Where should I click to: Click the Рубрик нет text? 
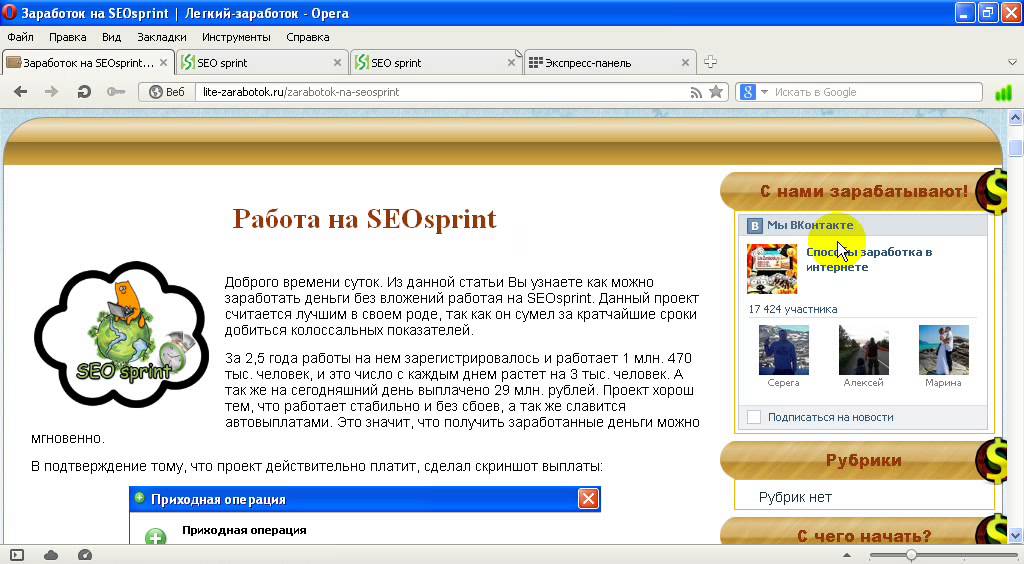pos(795,497)
